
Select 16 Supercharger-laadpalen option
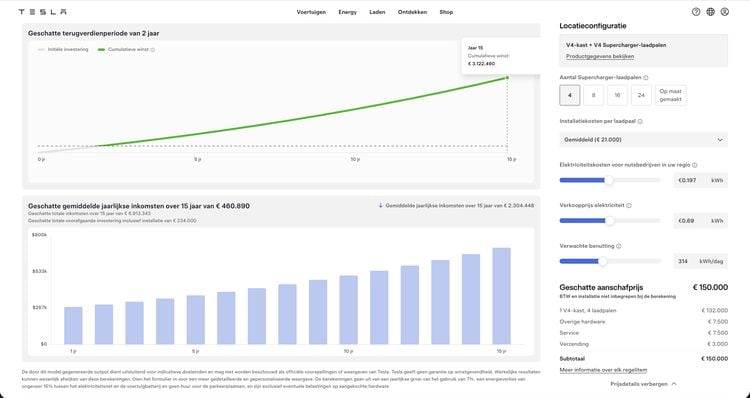pyautogui.click(x=618, y=95)
